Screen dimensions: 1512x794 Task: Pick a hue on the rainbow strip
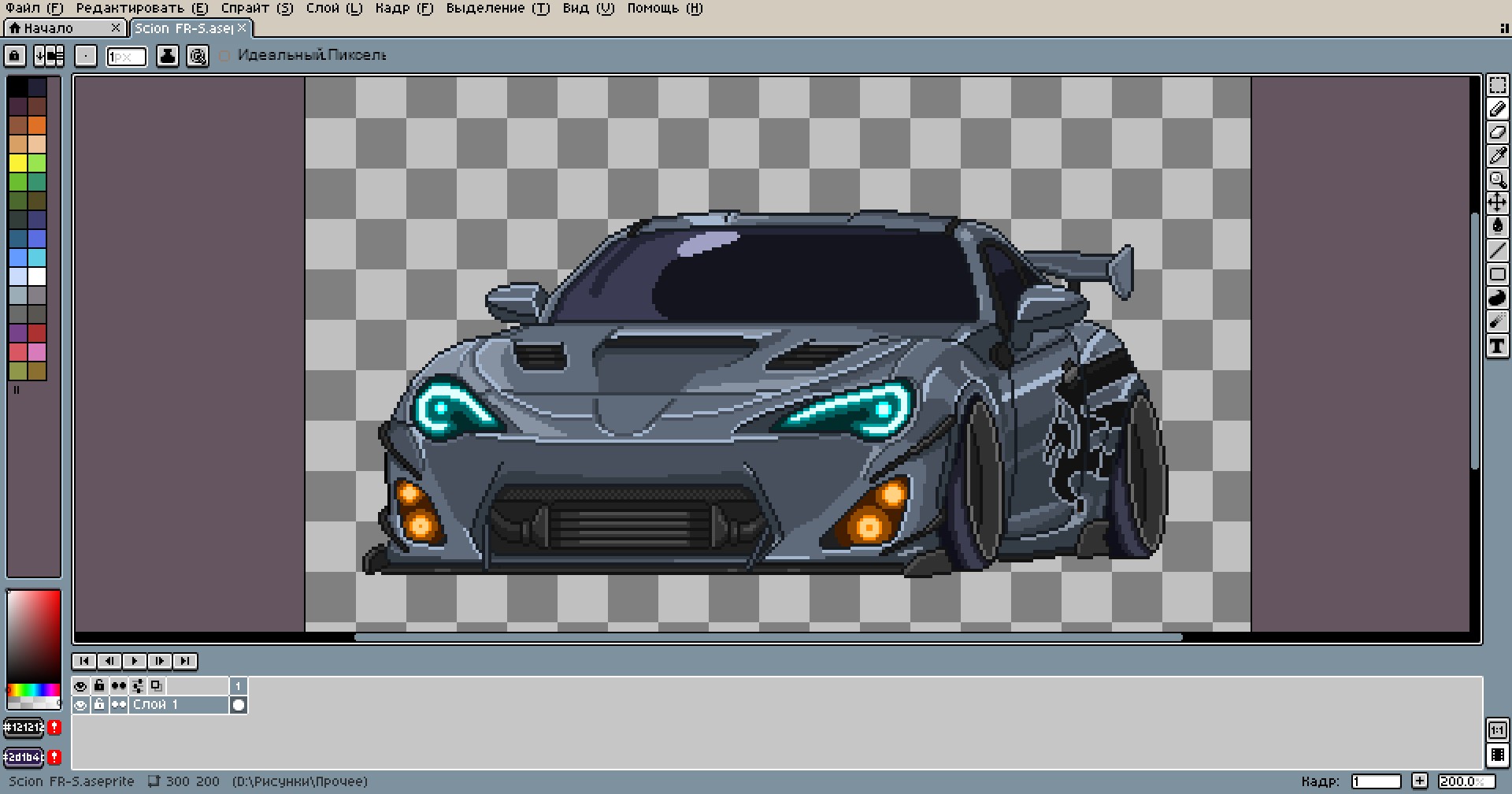tap(33, 691)
